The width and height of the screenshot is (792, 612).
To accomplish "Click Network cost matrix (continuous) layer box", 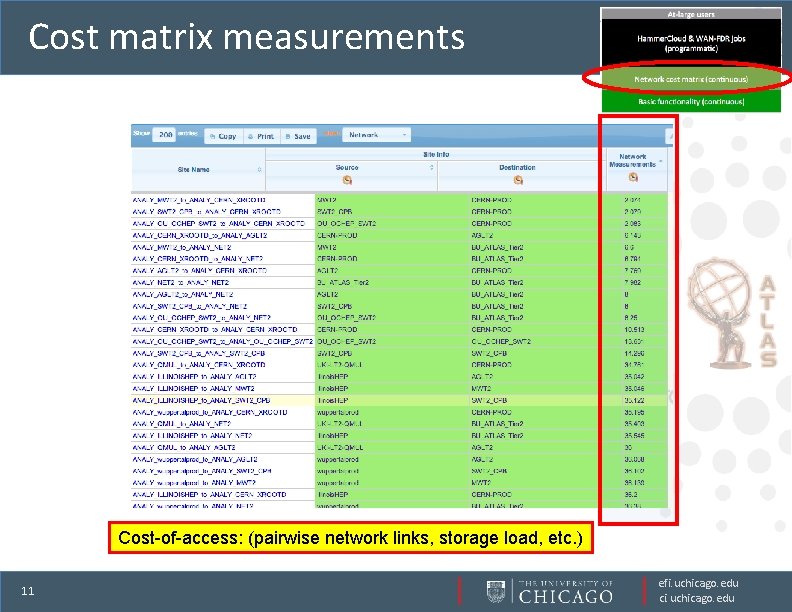I will (691, 79).
